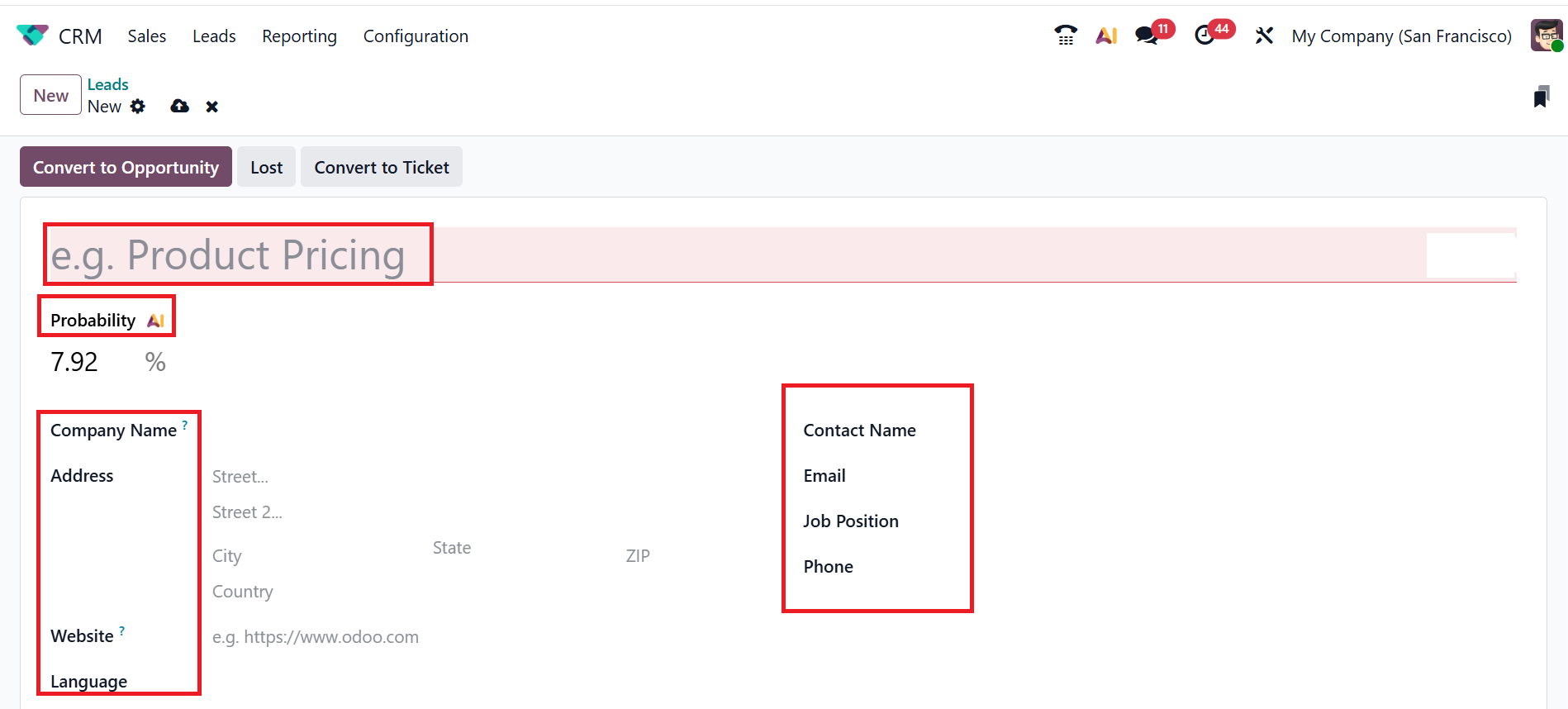Open the VoIP phone dialer icon
Screen dimensions: 1568x709
click(1065, 36)
